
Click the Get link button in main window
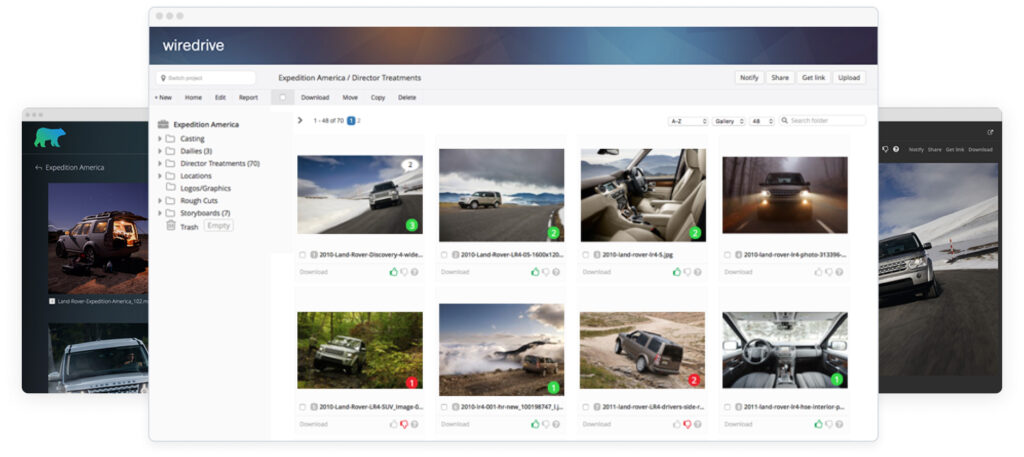(x=813, y=78)
